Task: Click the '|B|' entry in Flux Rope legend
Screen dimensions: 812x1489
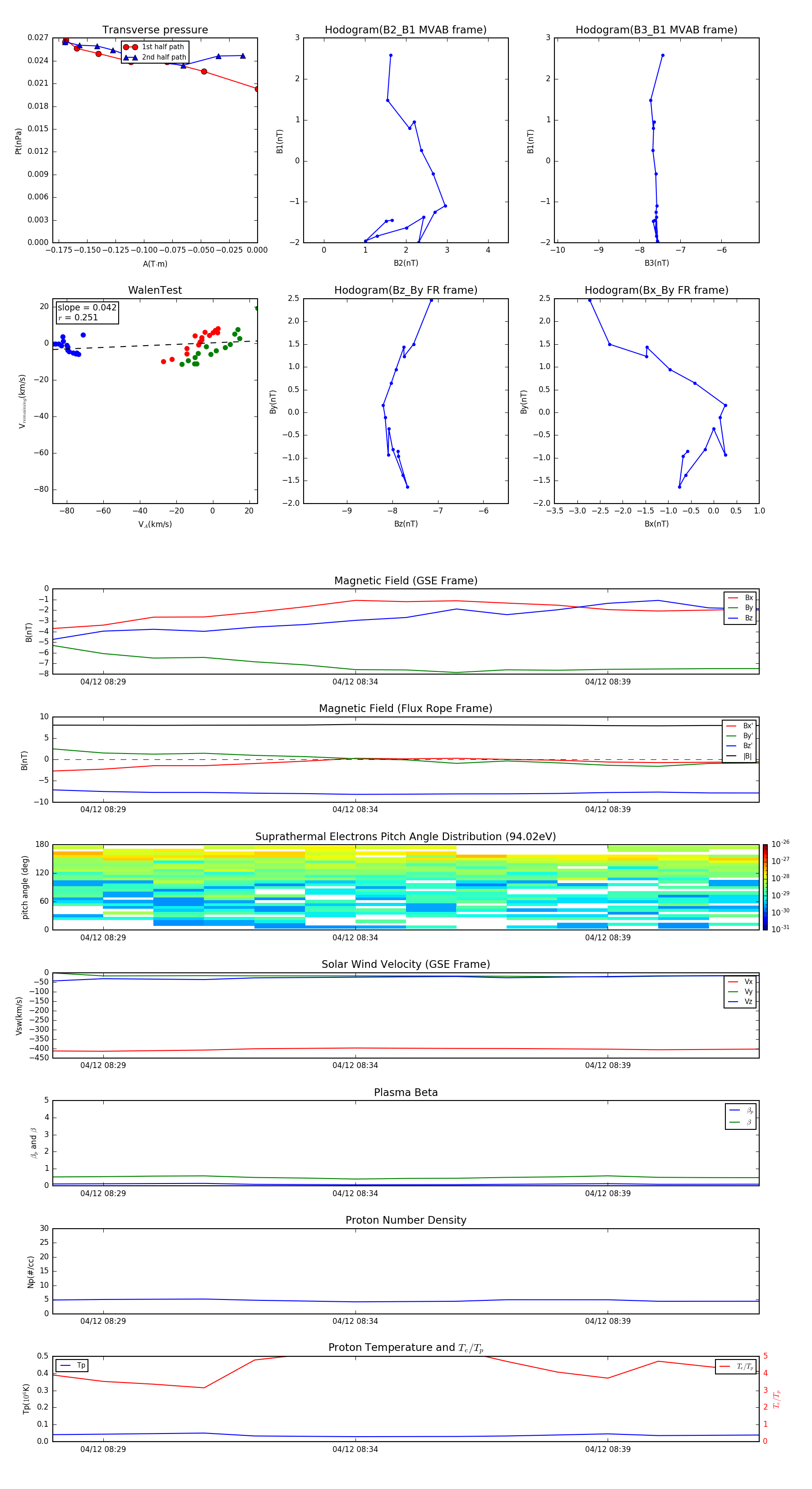Action: 739,756
